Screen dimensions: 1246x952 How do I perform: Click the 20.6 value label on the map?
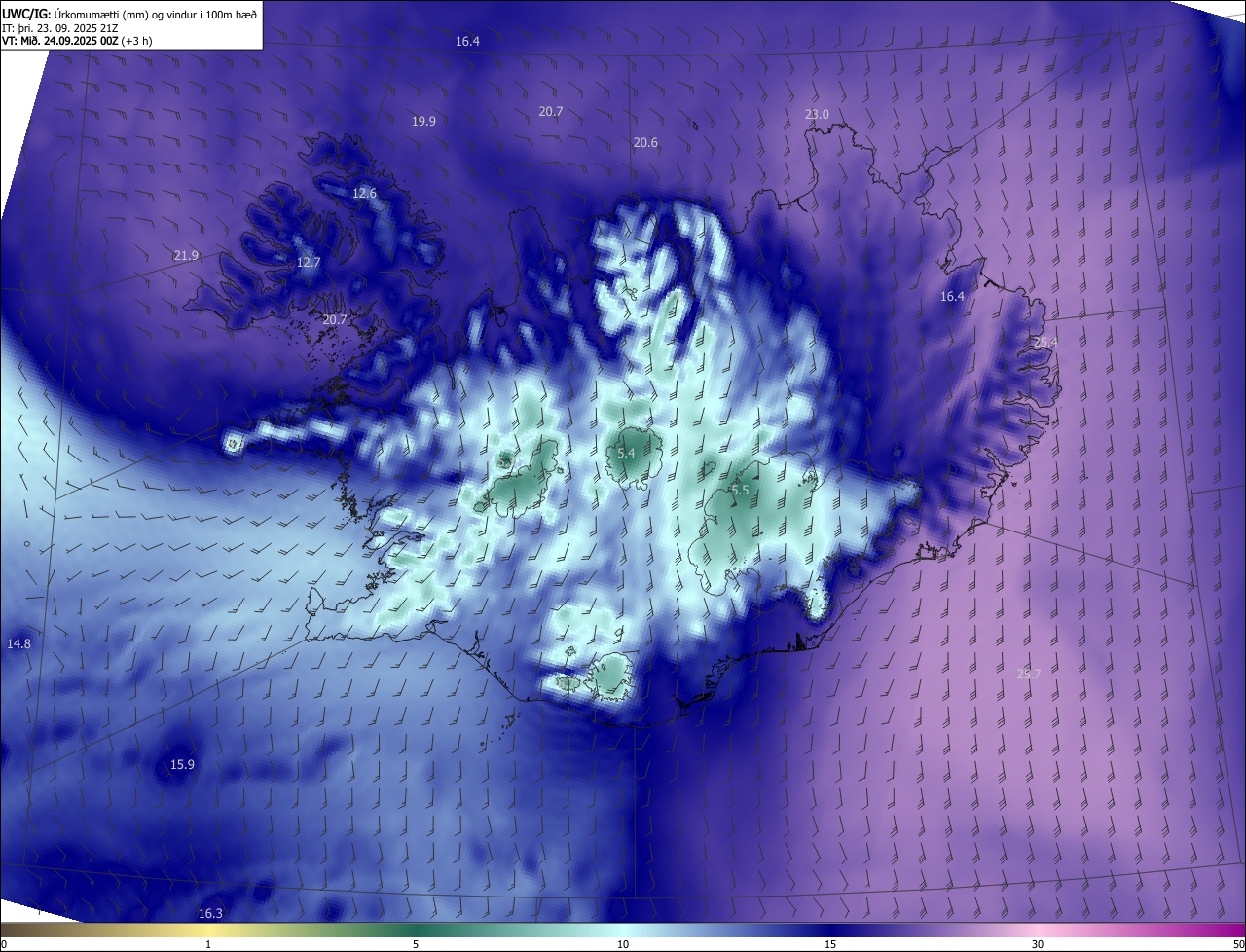click(645, 143)
